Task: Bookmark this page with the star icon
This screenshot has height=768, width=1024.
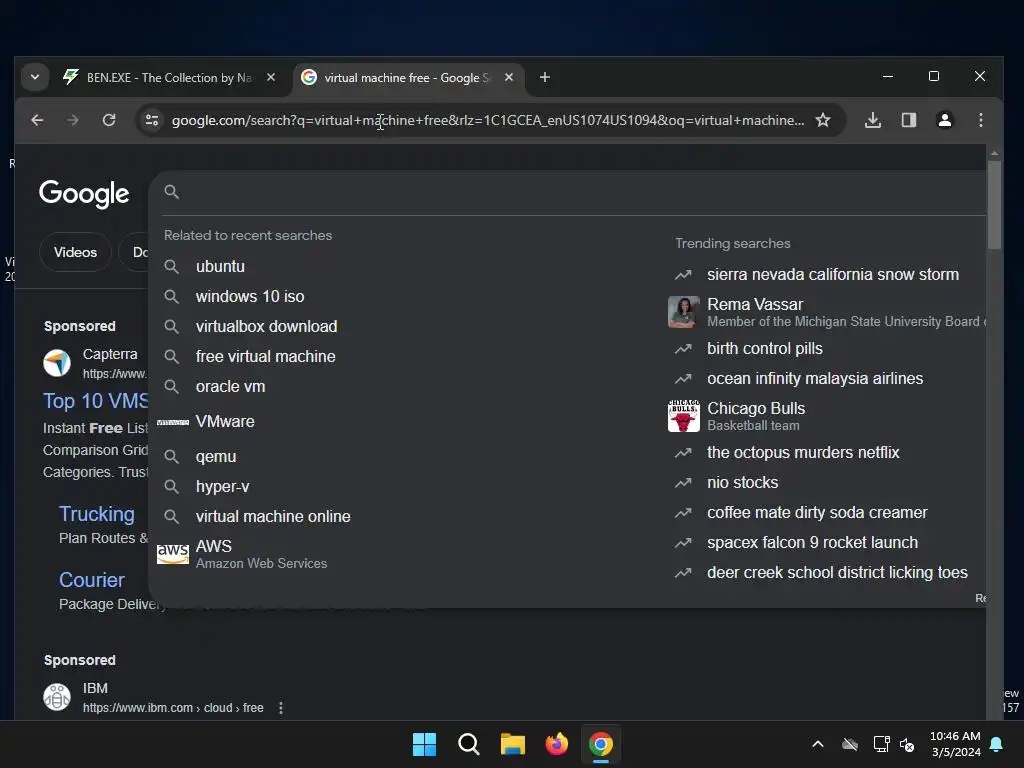Action: tap(823, 120)
